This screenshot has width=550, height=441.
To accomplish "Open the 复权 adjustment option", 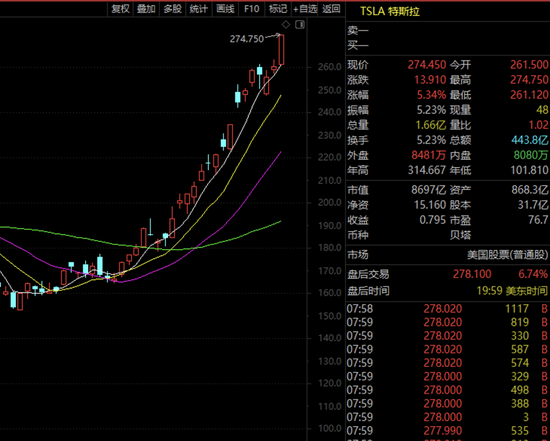I will click(120, 9).
